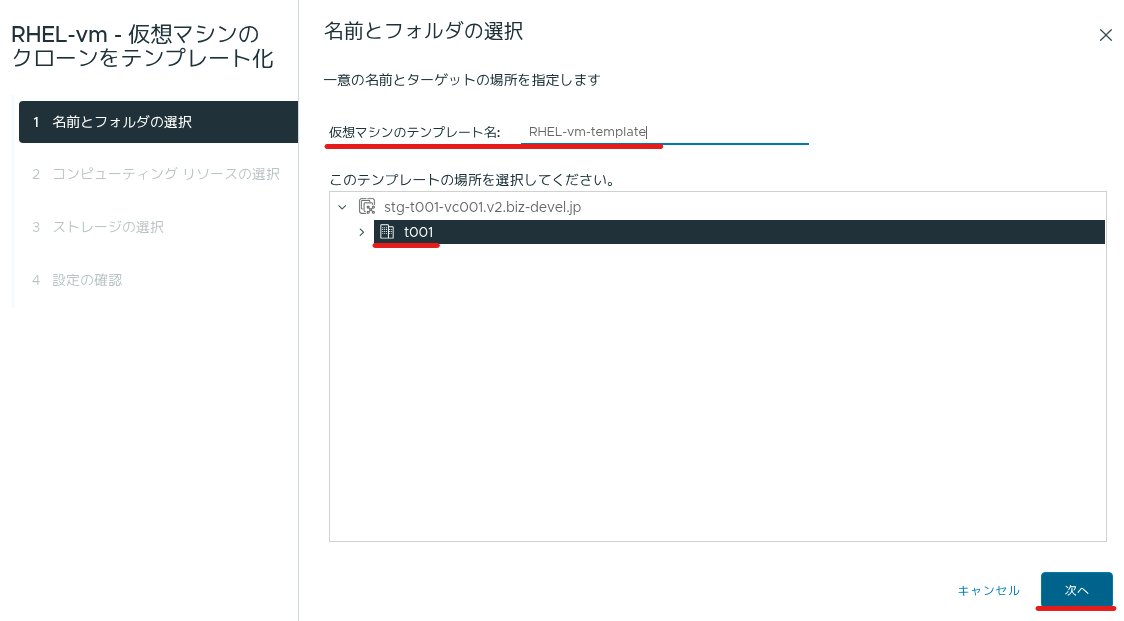Click the 名前とフォルダの選択 page heading
This screenshot has width=1124, height=621.
pyautogui.click(x=424, y=32)
